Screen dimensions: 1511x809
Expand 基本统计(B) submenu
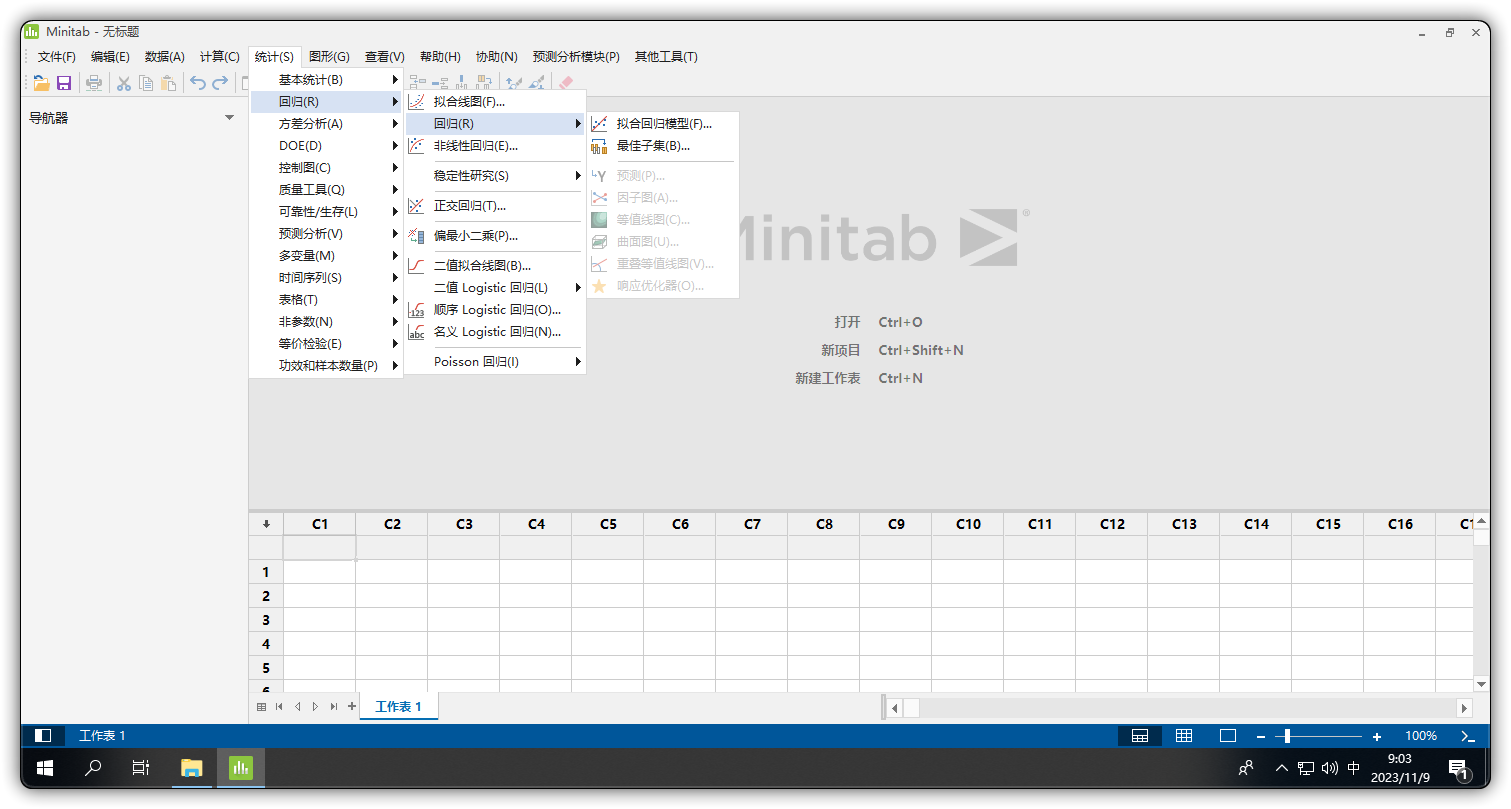click(x=326, y=80)
